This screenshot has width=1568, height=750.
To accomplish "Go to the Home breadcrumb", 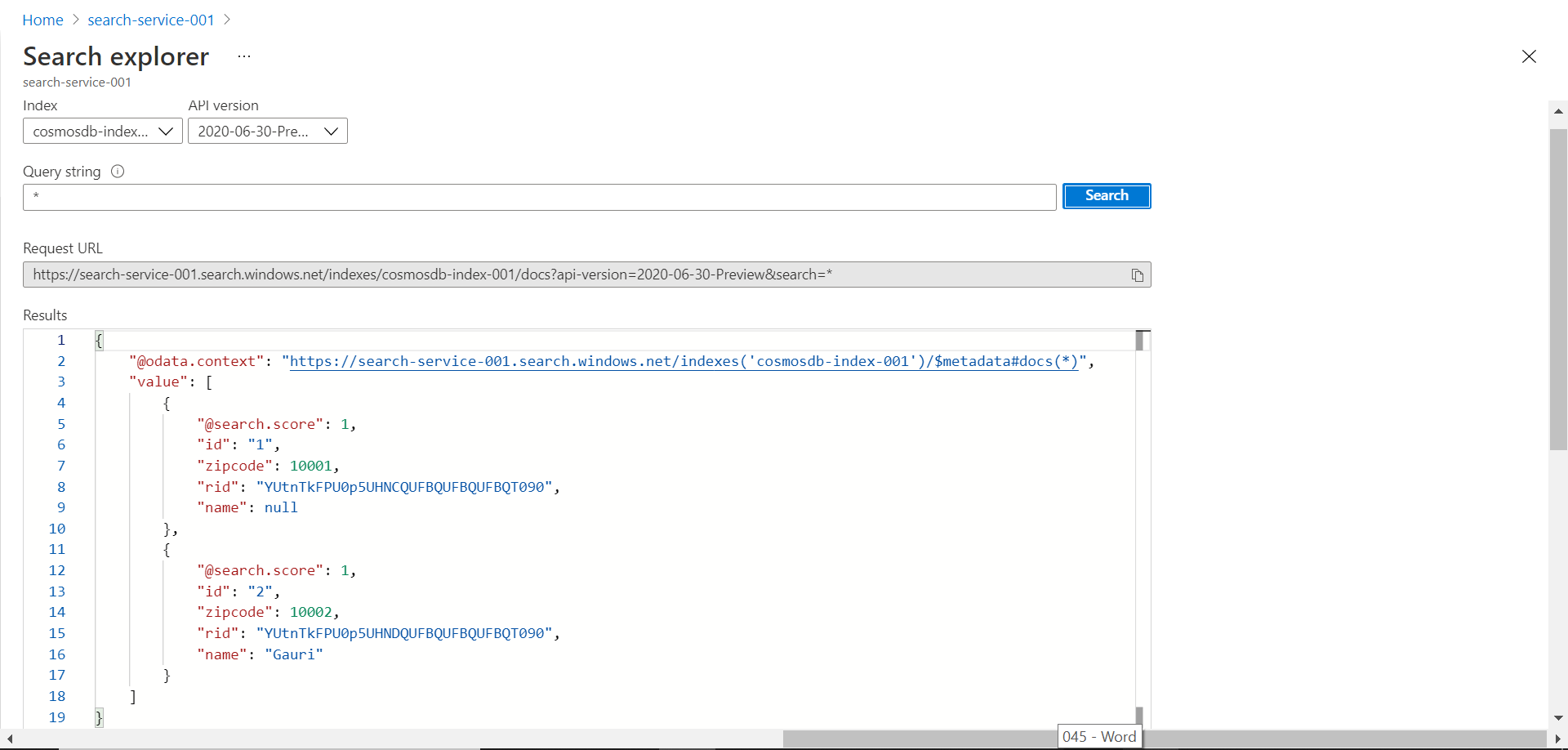I will [42, 20].
